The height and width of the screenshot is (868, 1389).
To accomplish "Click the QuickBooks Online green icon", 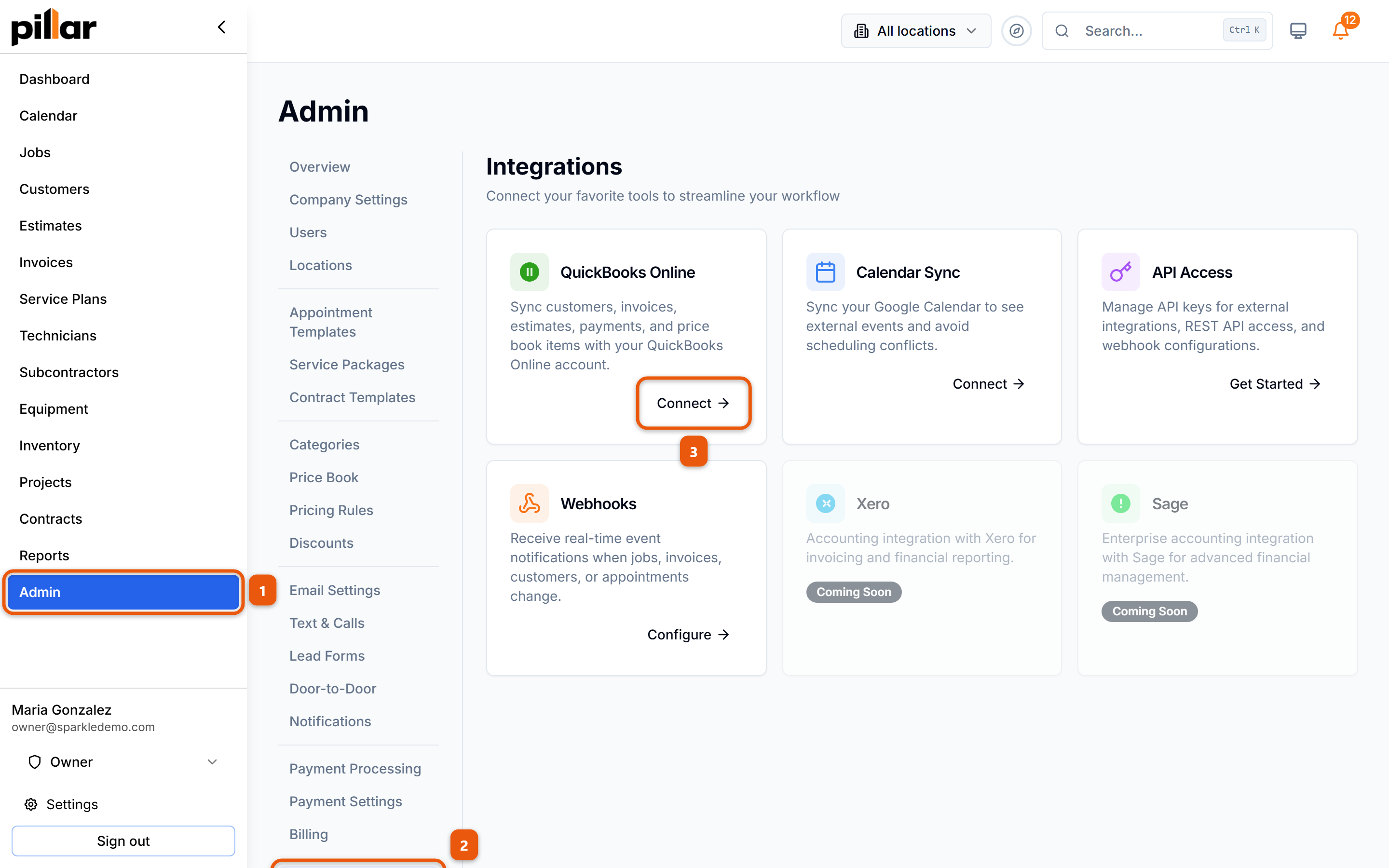I will 529,272.
